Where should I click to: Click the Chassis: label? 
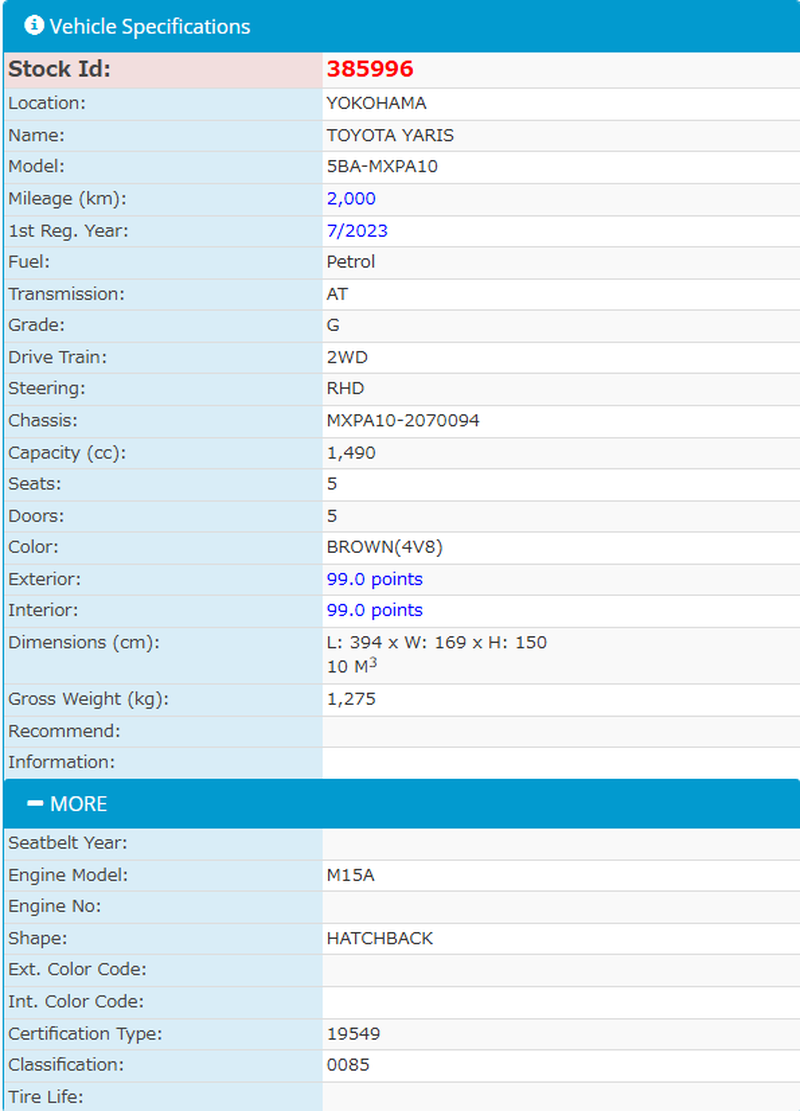click(x=43, y=420)
